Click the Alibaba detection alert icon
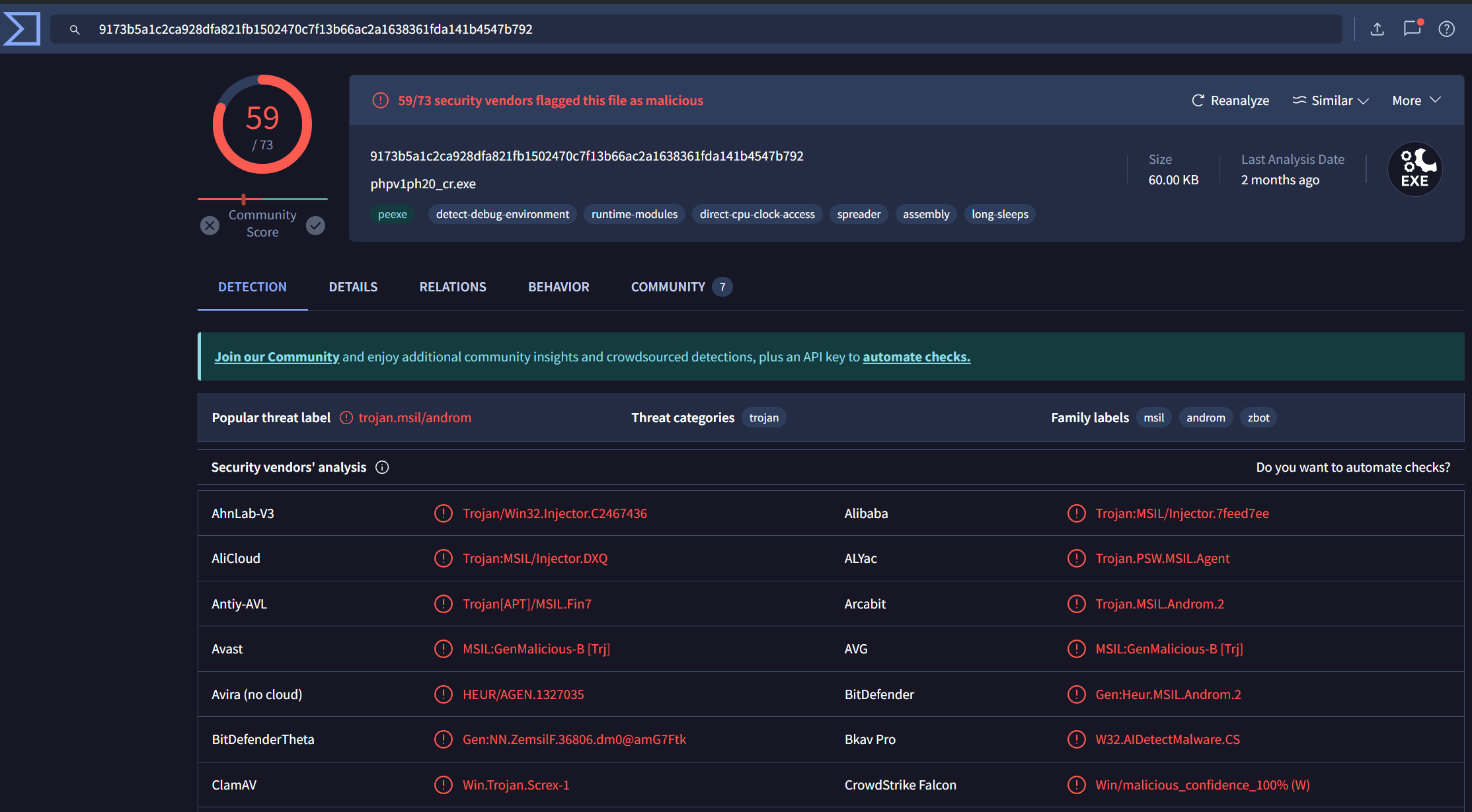This screenshot has width=1472, height=812. 1077,513
